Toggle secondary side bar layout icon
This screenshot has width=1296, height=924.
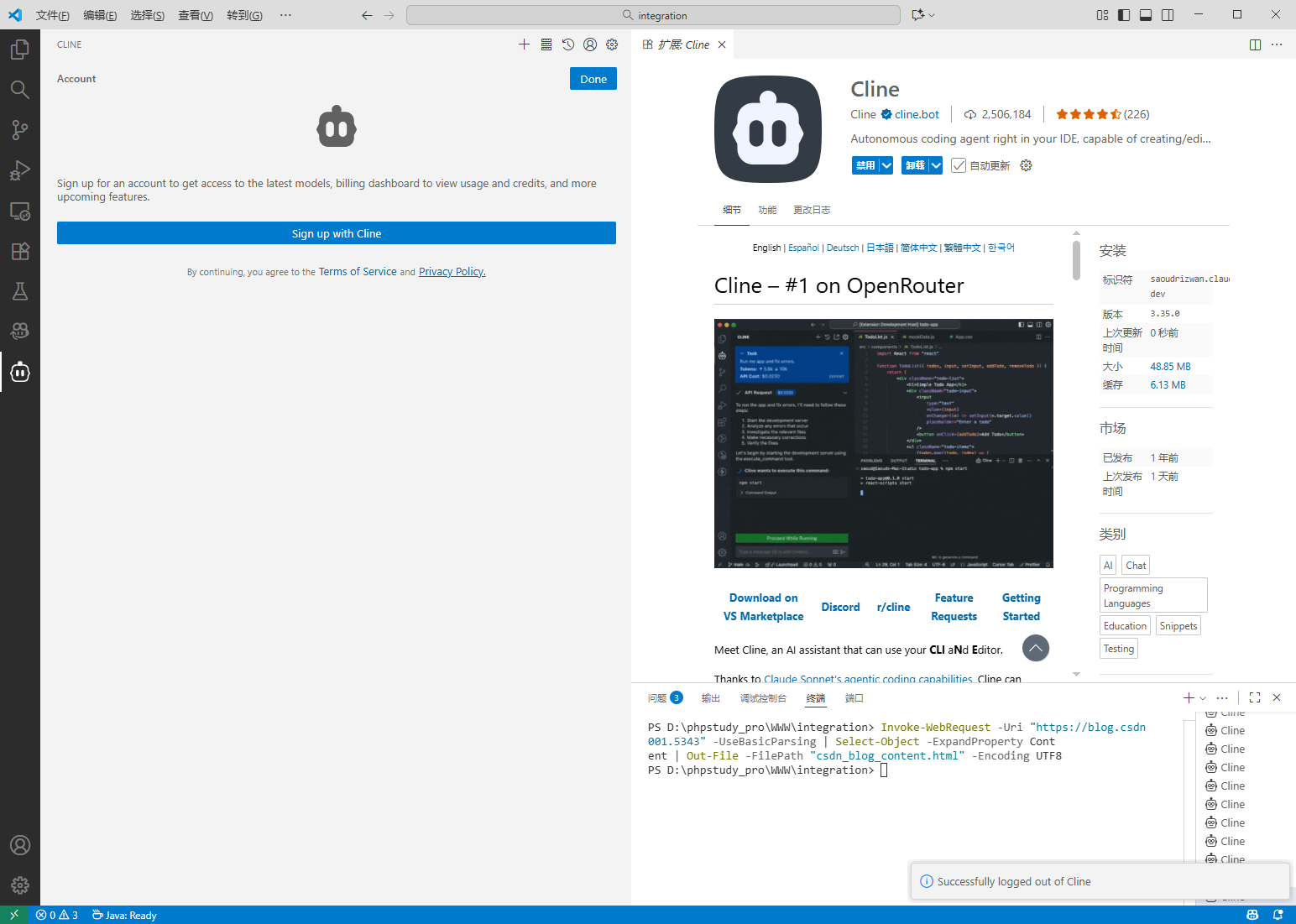pyautogui.click(x=1168, y=15)
